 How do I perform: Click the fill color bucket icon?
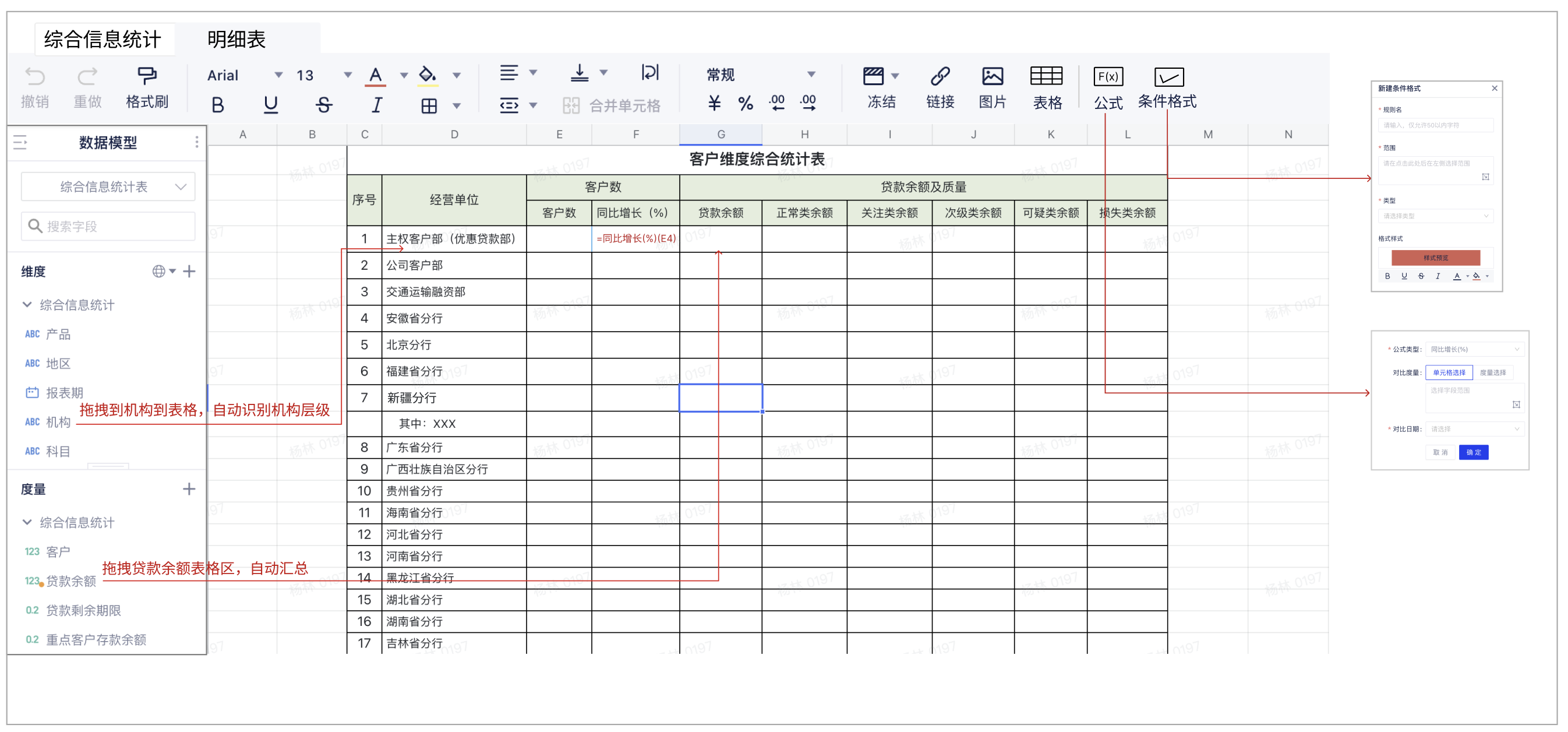click(428, 75)
